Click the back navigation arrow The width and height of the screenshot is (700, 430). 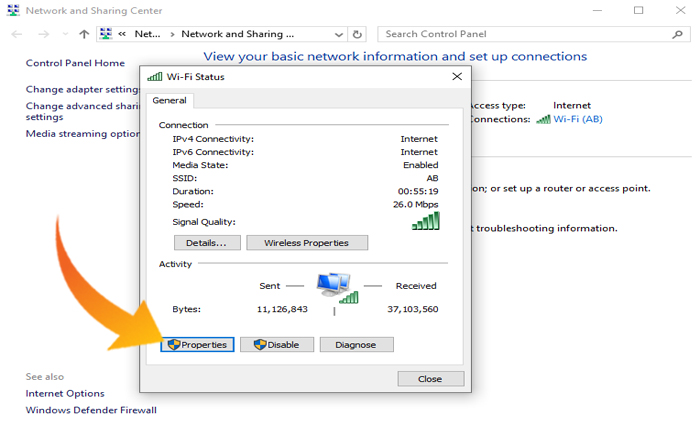click(16, 34)
